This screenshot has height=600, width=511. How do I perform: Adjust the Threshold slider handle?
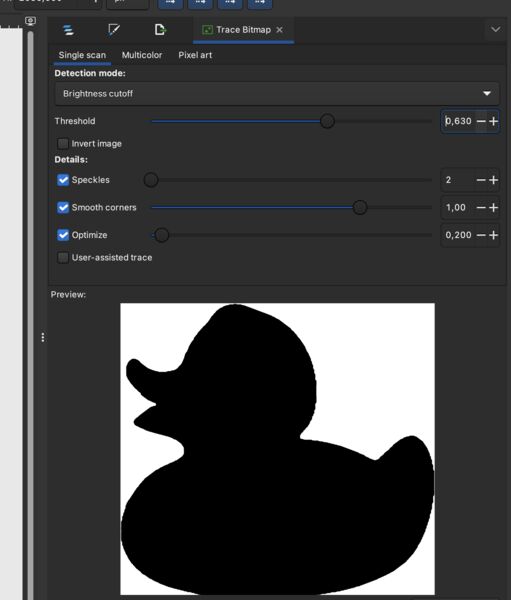click(327, 121)
